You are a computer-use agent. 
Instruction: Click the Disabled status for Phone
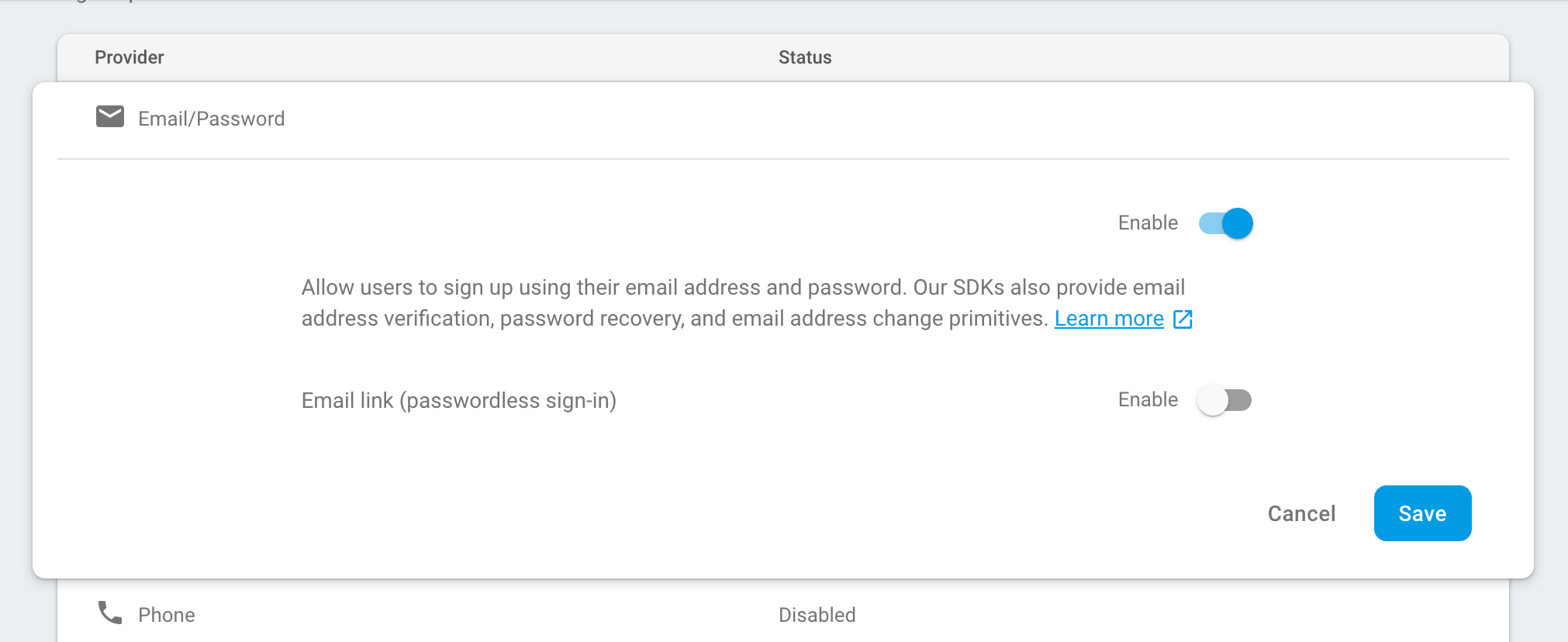coord(817,615)
